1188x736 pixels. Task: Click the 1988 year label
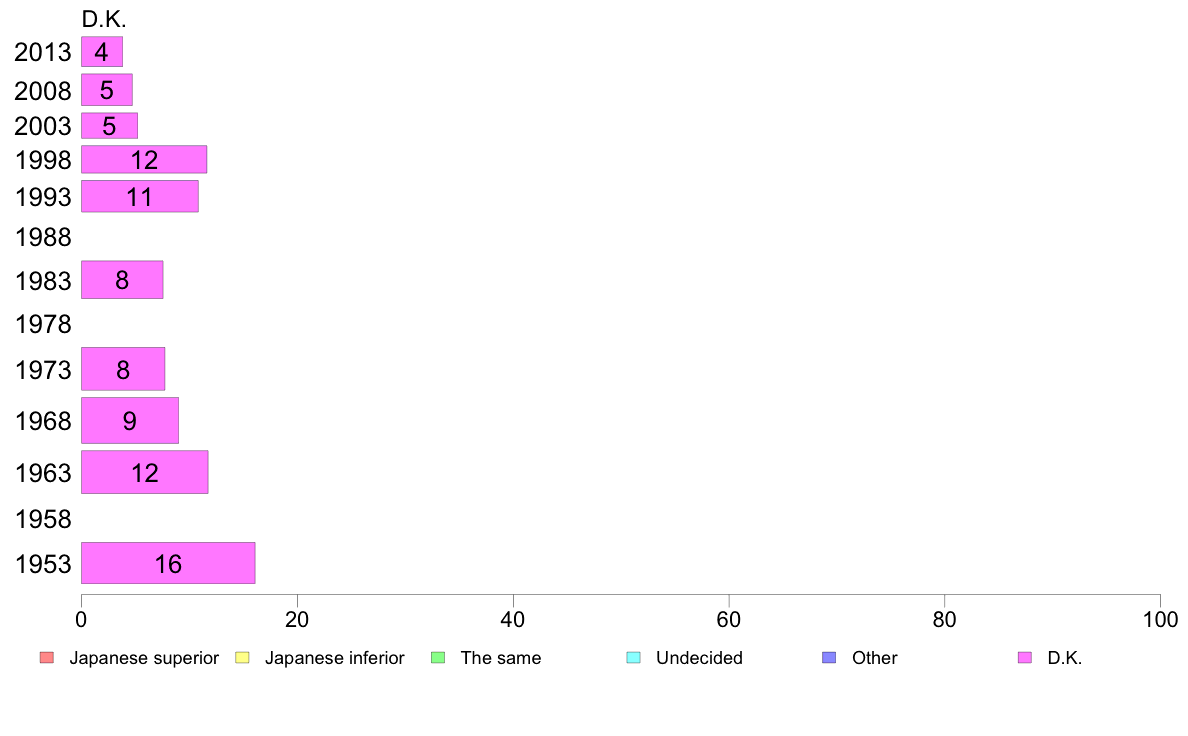43,237
